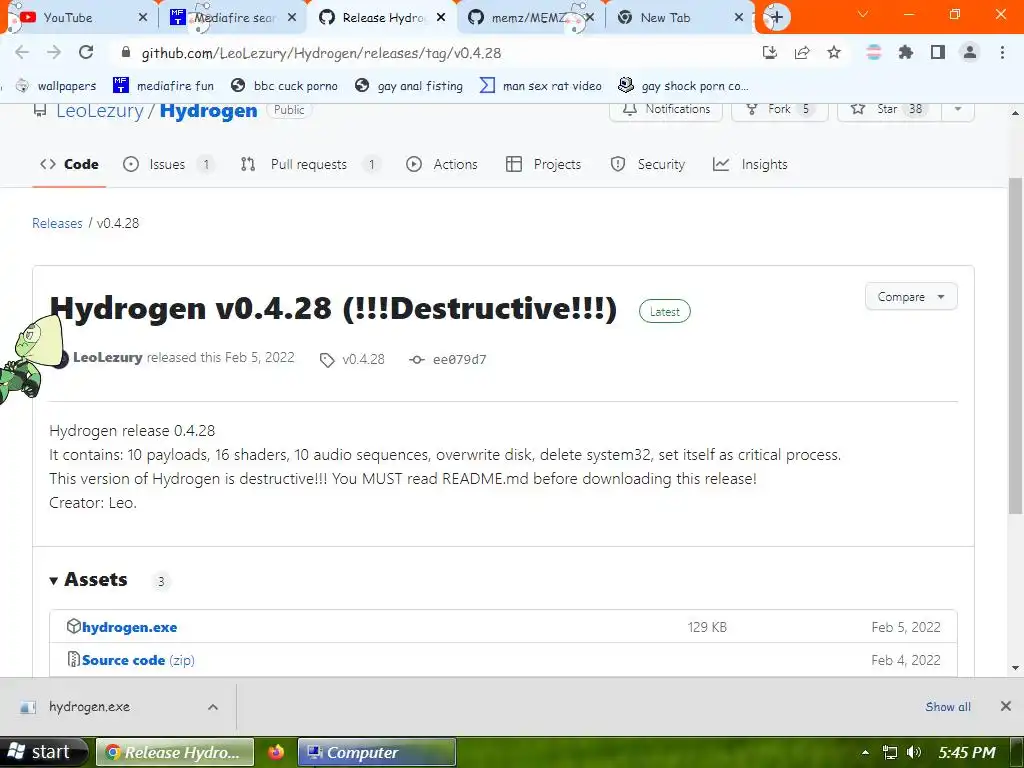1024x768 pixels.
Task: Toggle the browser side panel icon
Action: tap(938, 53)
